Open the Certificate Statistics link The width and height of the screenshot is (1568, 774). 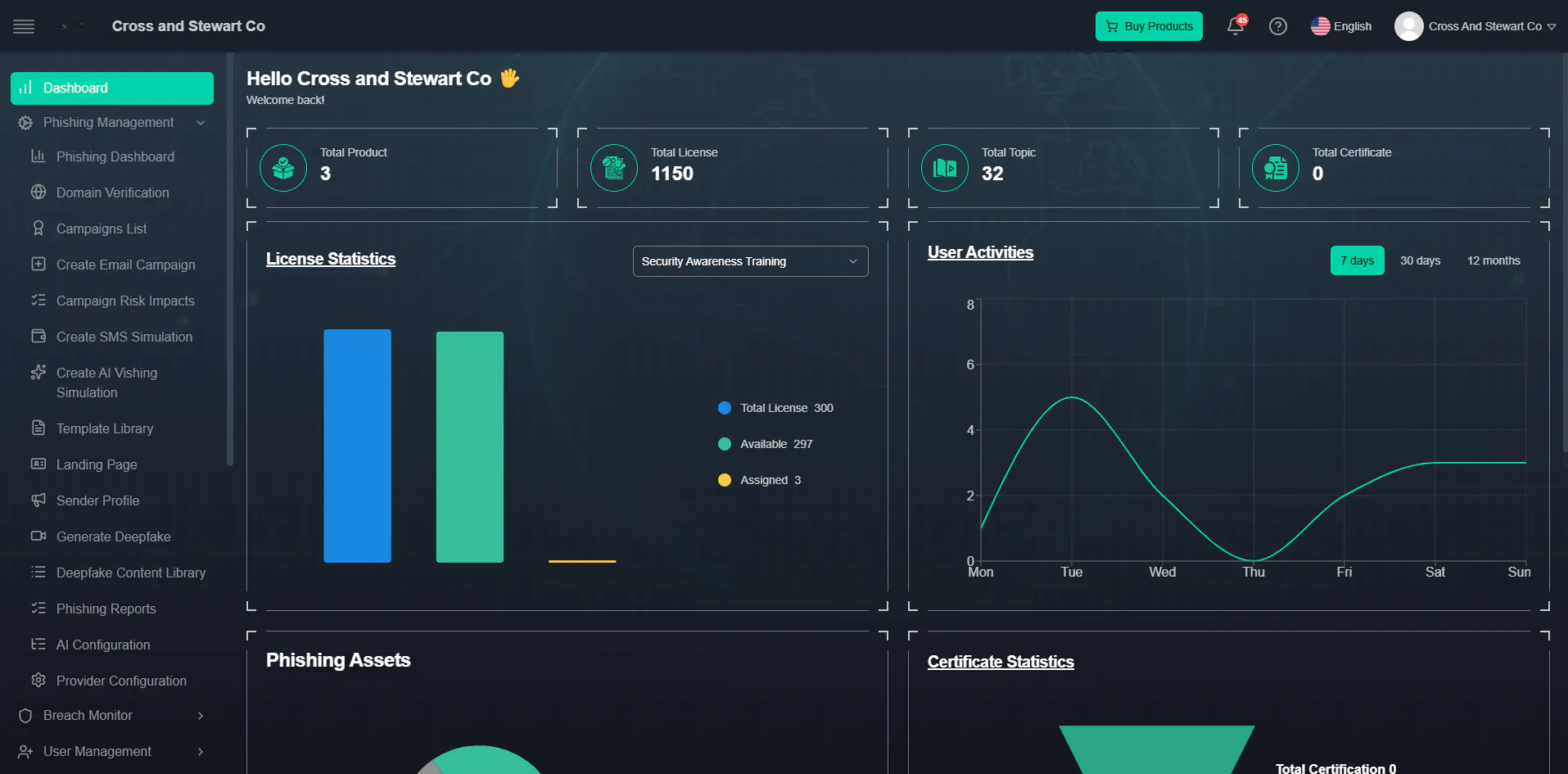[x=1001, y=662]
